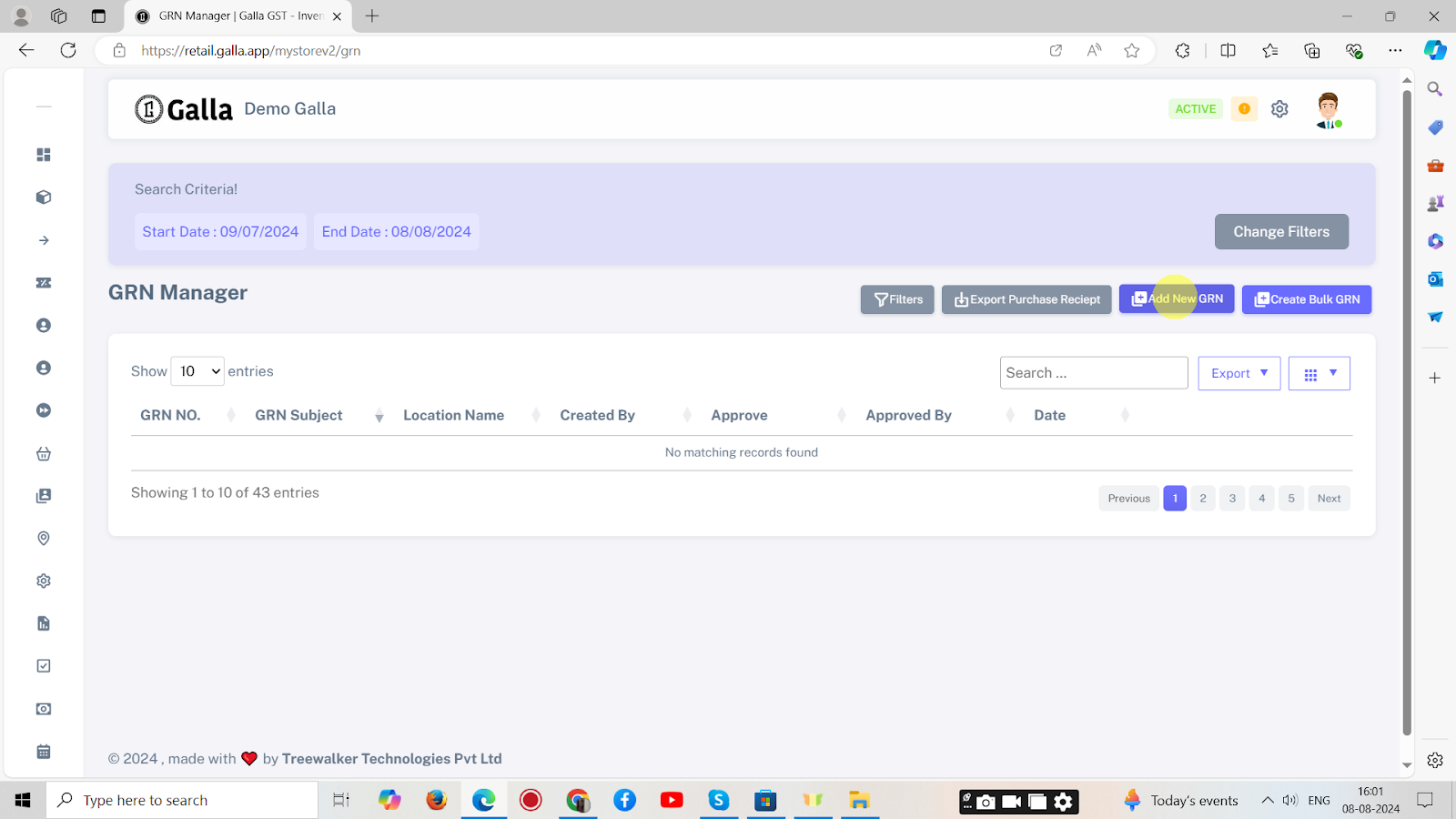Click the Add New GRN button
The width and height of the screenshot is (1456, 819).
(1177, 298)
